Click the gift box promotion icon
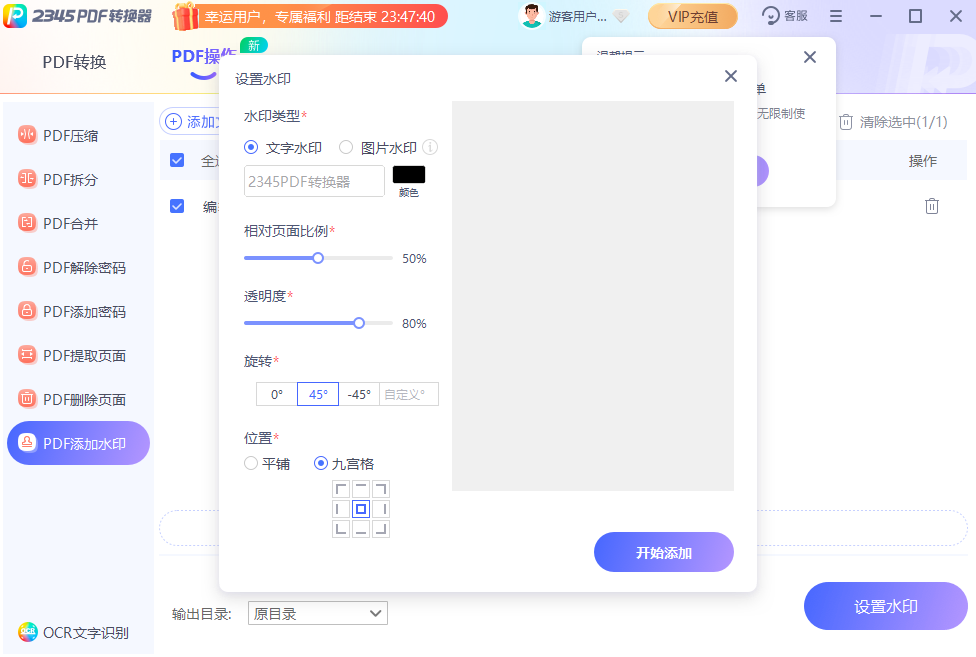 185,16
